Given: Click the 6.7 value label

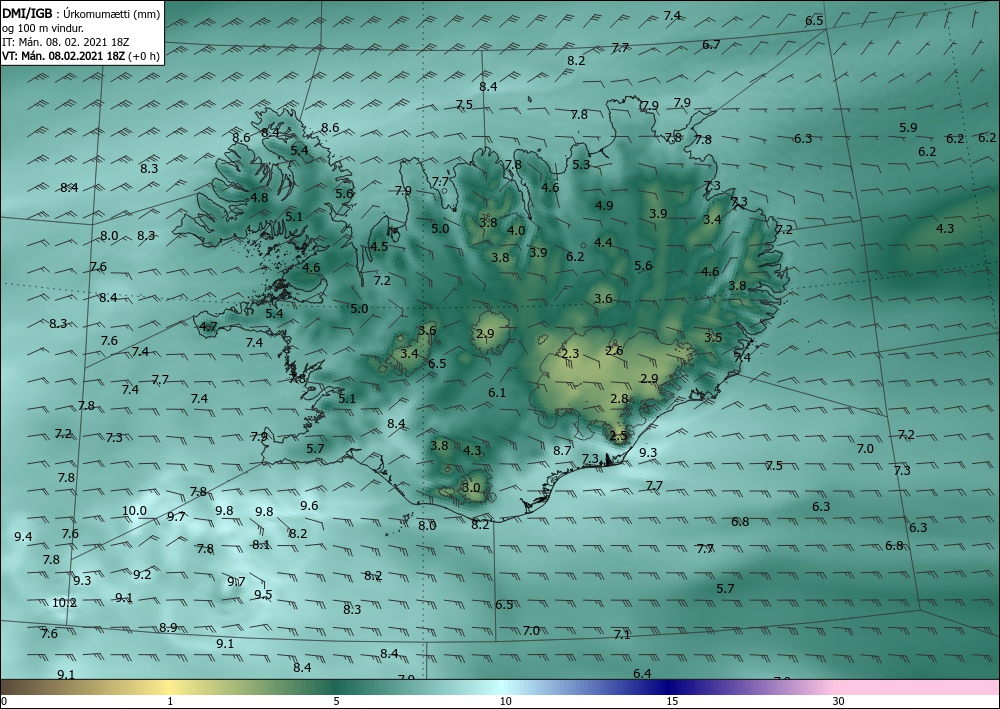Looking at the screenshot, I should (711, 45).
